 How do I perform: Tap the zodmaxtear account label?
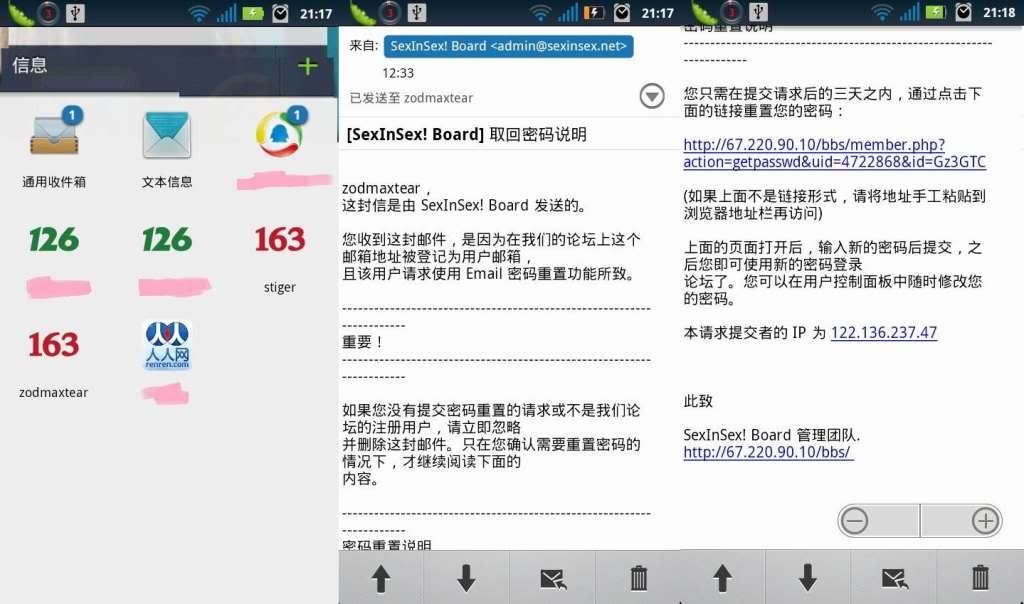54,392
